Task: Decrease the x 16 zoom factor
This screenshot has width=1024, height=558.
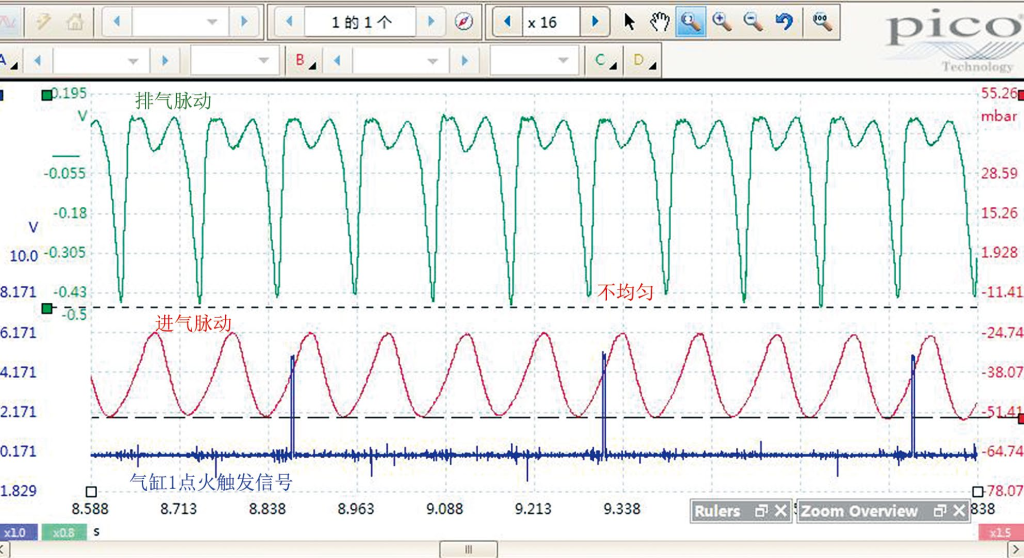Action: click(x=507, y=22)
